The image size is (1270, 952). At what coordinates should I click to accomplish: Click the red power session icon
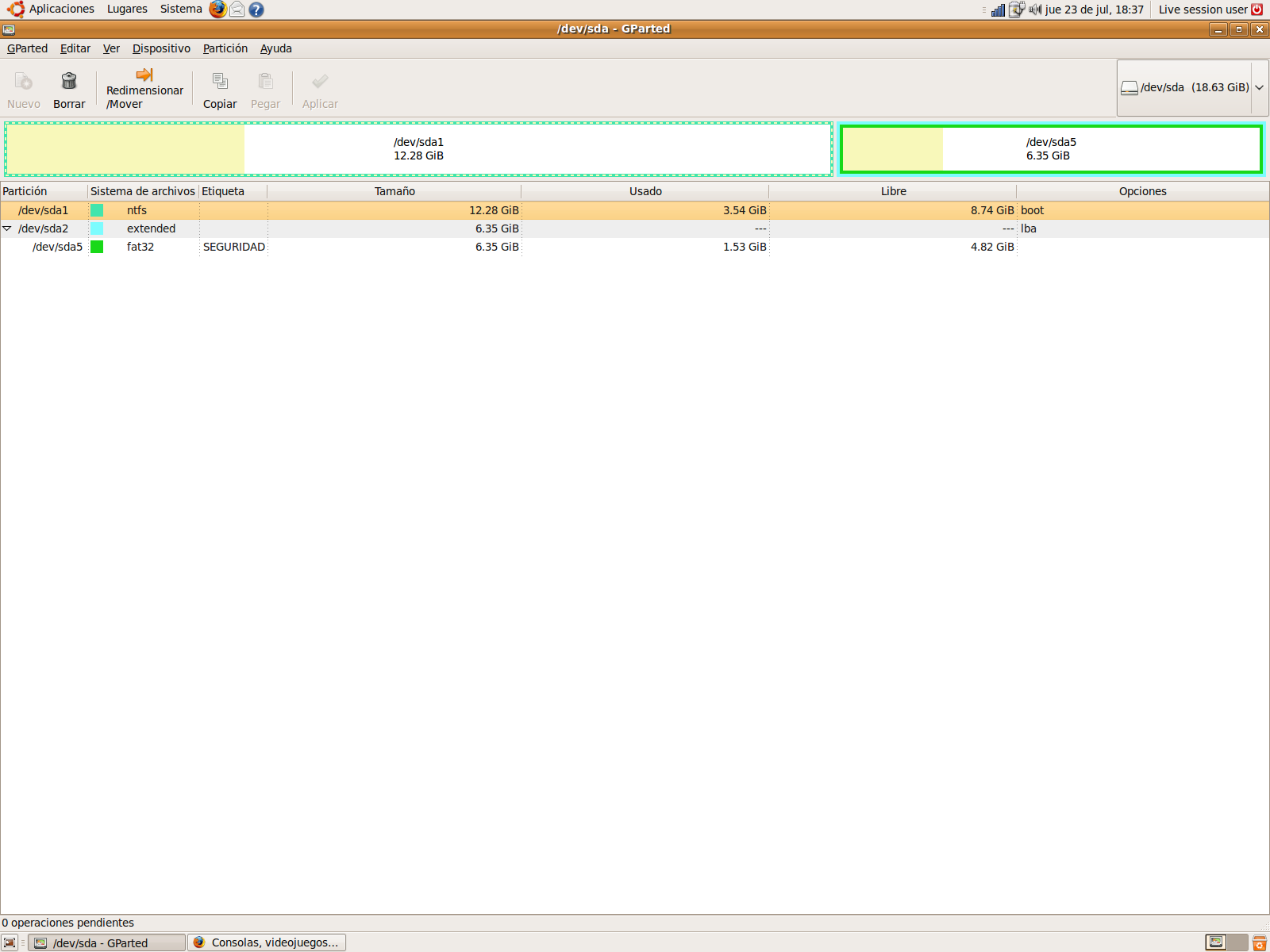click(1257, 10)
